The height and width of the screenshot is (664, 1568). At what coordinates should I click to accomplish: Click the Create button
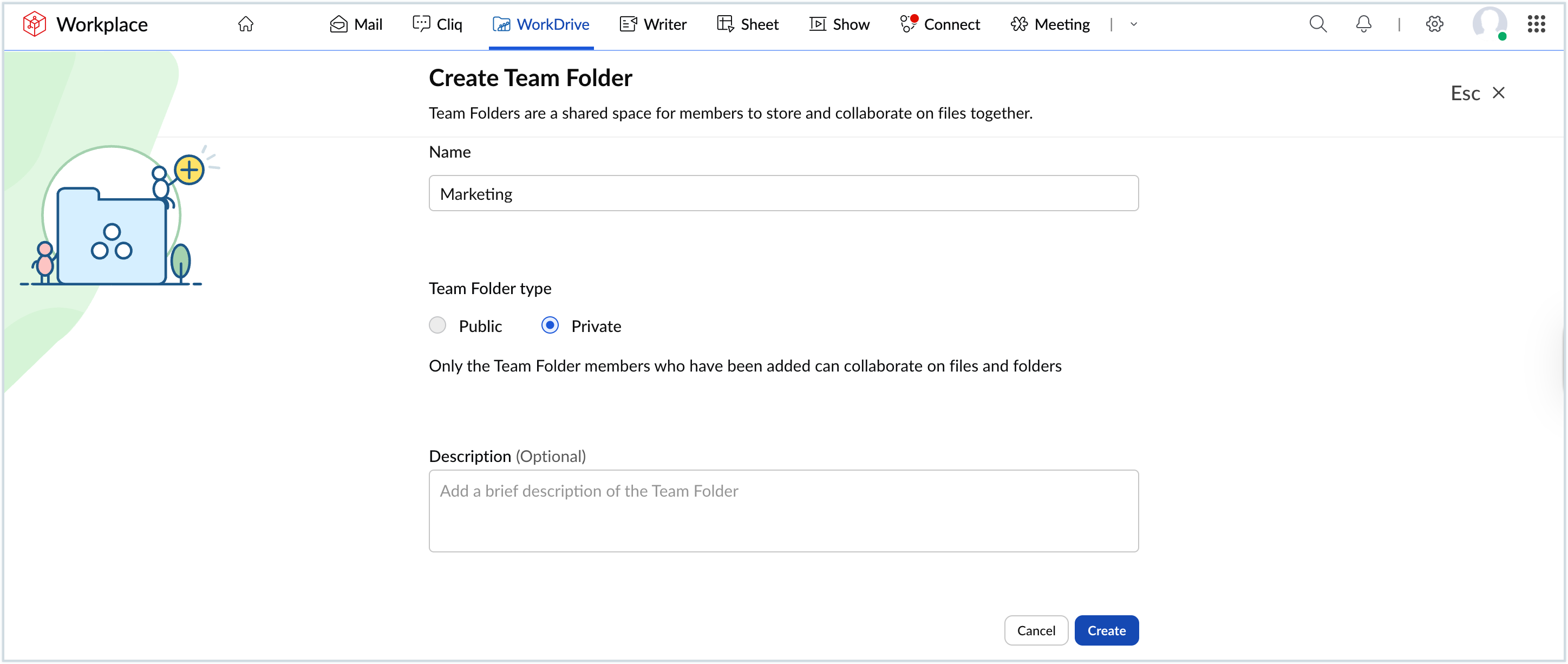click(1107, 630)
